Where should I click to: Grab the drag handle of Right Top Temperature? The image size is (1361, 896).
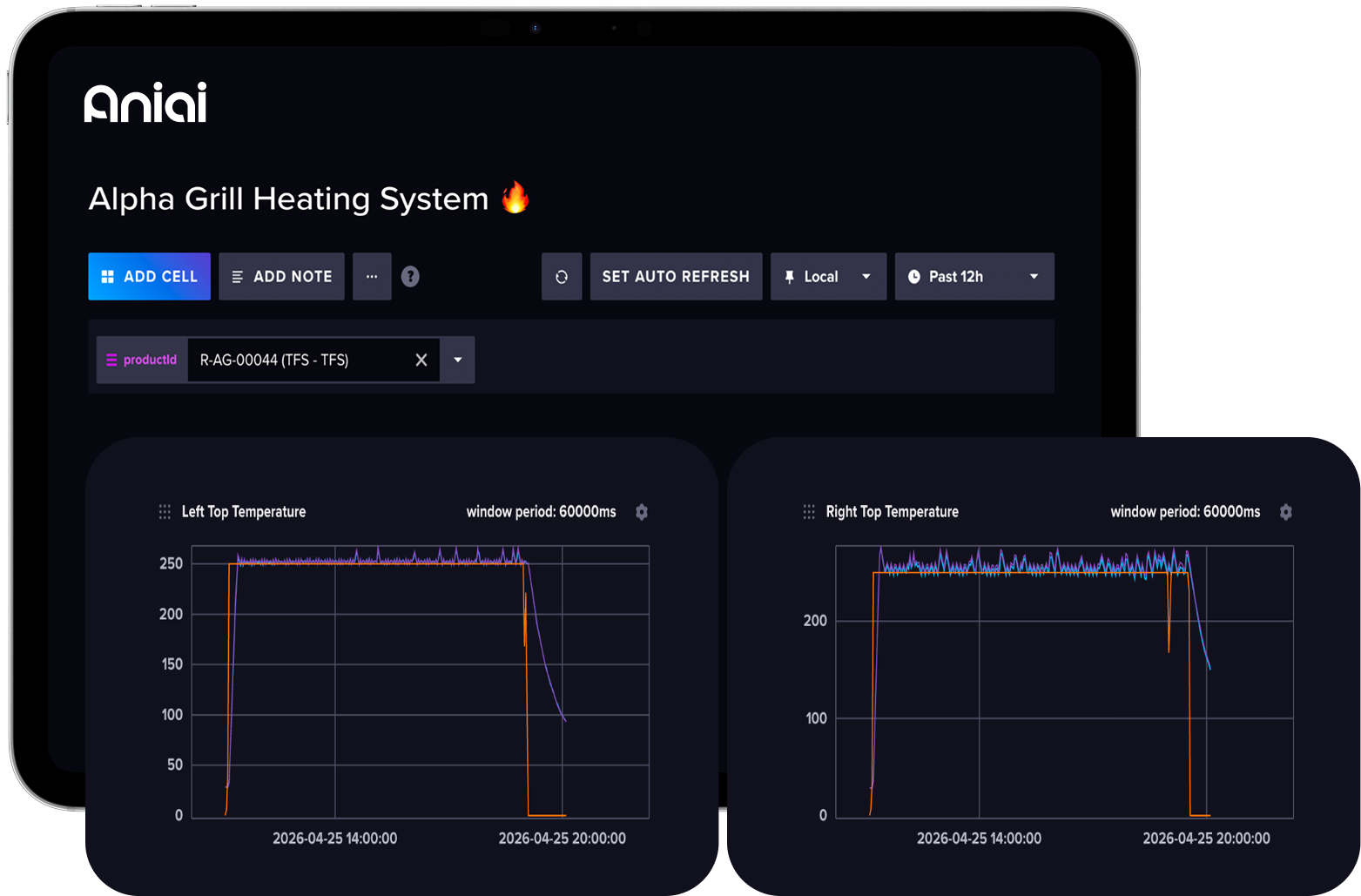pyautogui.click(x=809, y=512)
